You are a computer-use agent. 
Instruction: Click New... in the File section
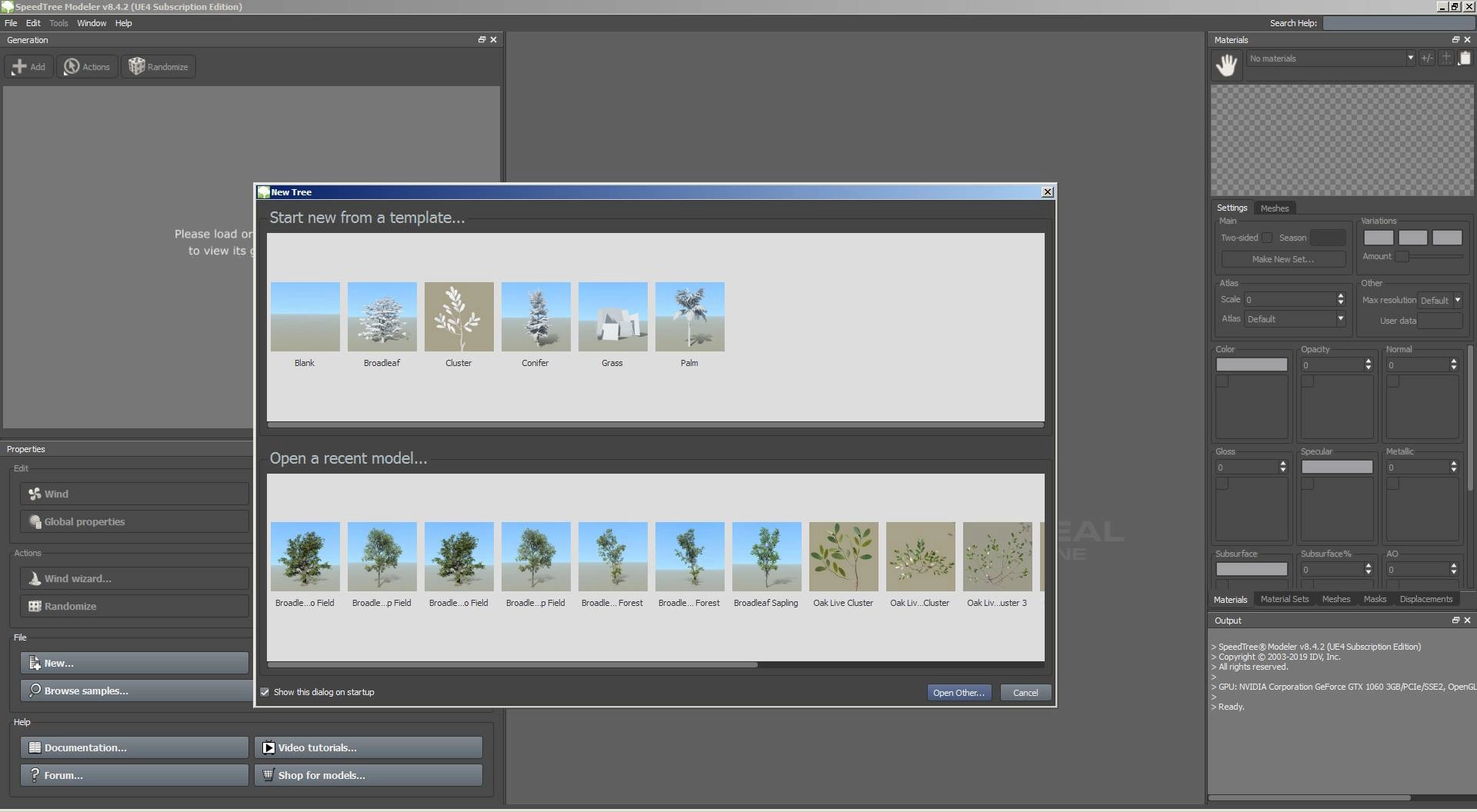pos(135,663)
